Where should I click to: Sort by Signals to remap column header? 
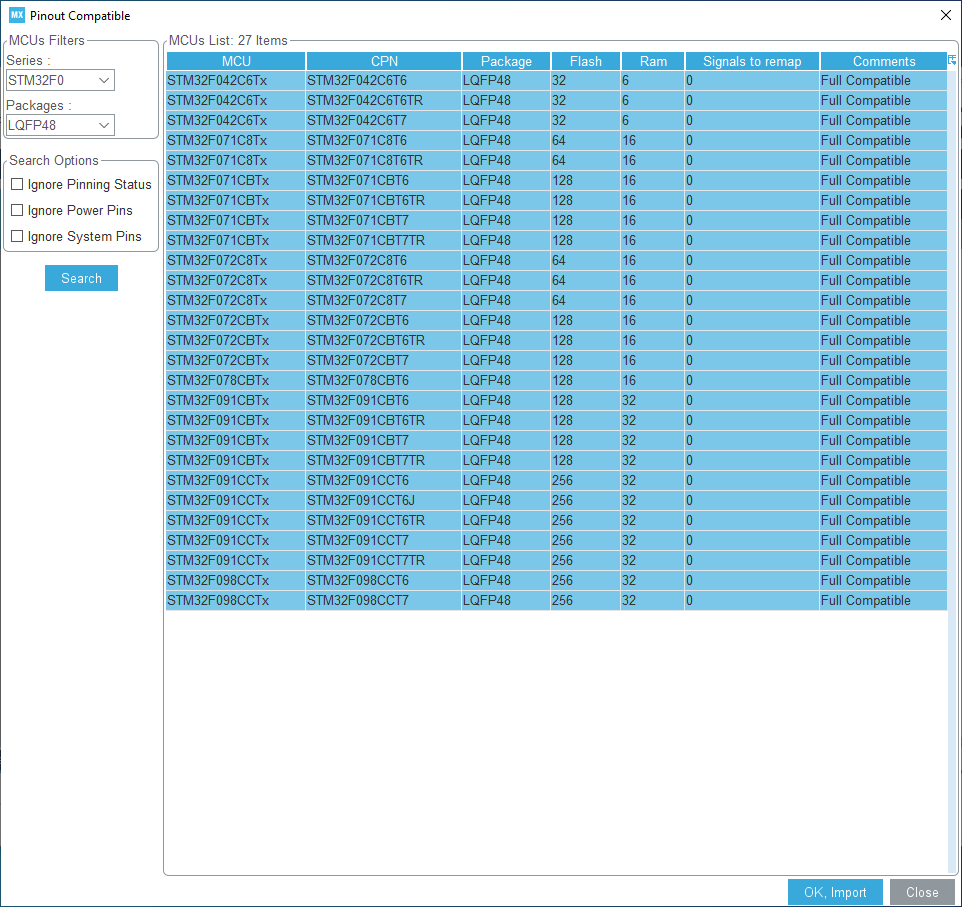(752, 61)
